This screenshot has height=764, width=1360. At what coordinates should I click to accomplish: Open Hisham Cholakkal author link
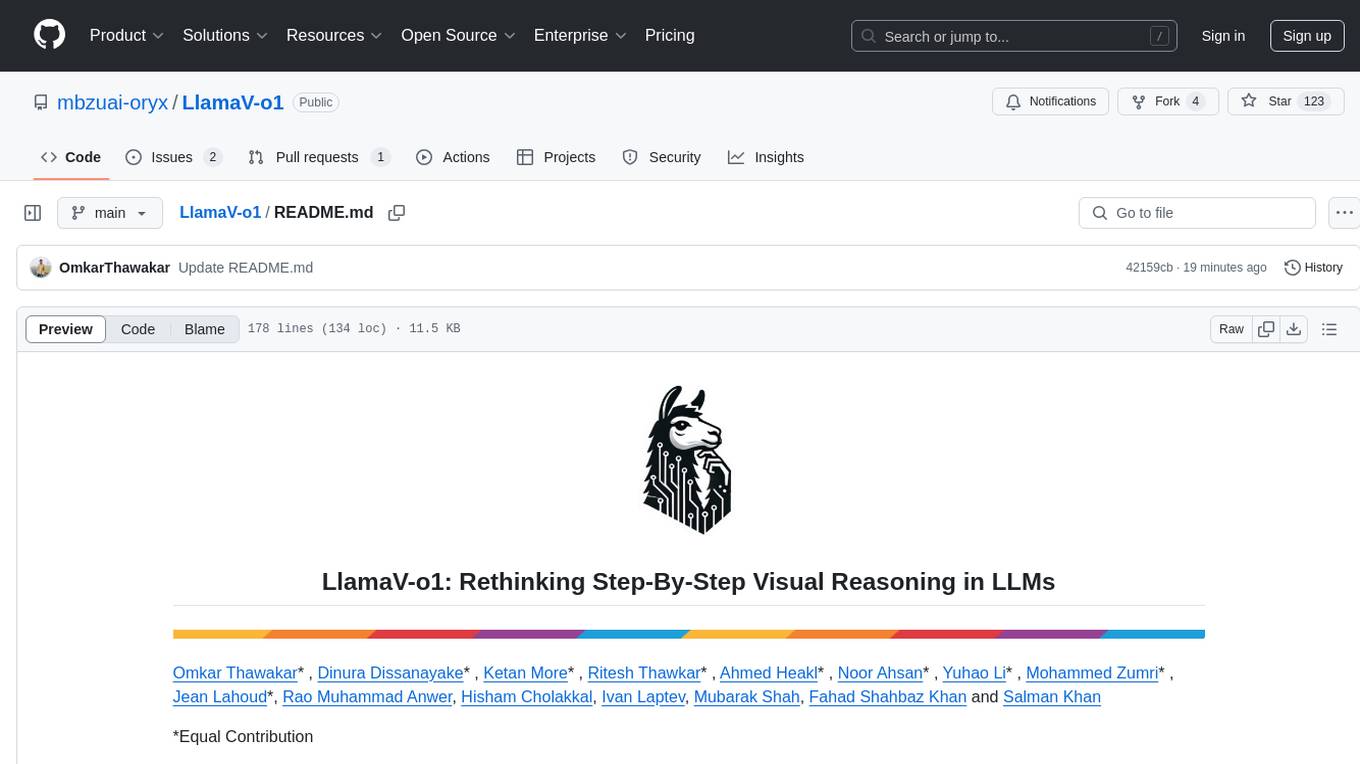pyautogui.click(x=527, y=697)
